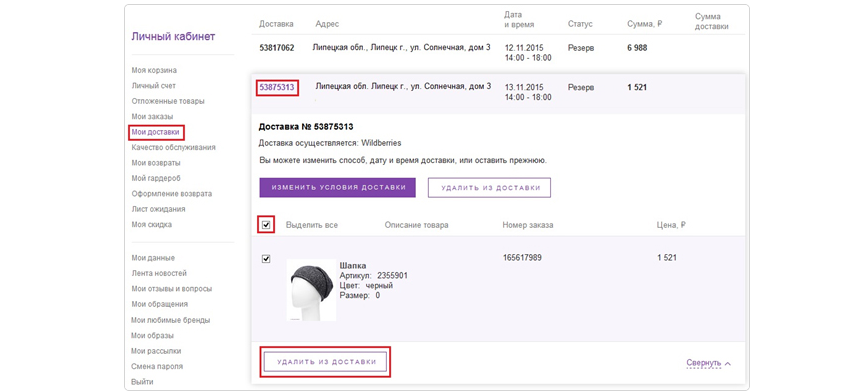Click sum value 6 988

tap(637, 48)
